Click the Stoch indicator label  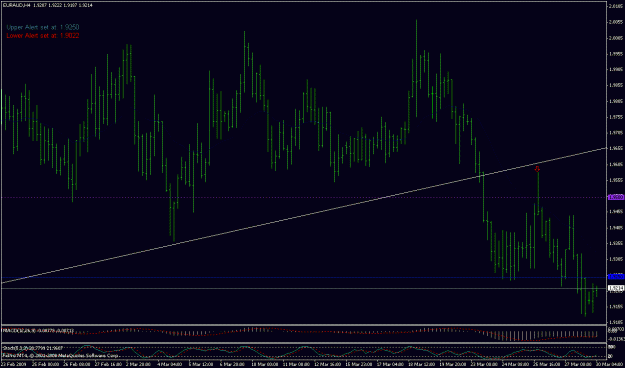[33, 348]
